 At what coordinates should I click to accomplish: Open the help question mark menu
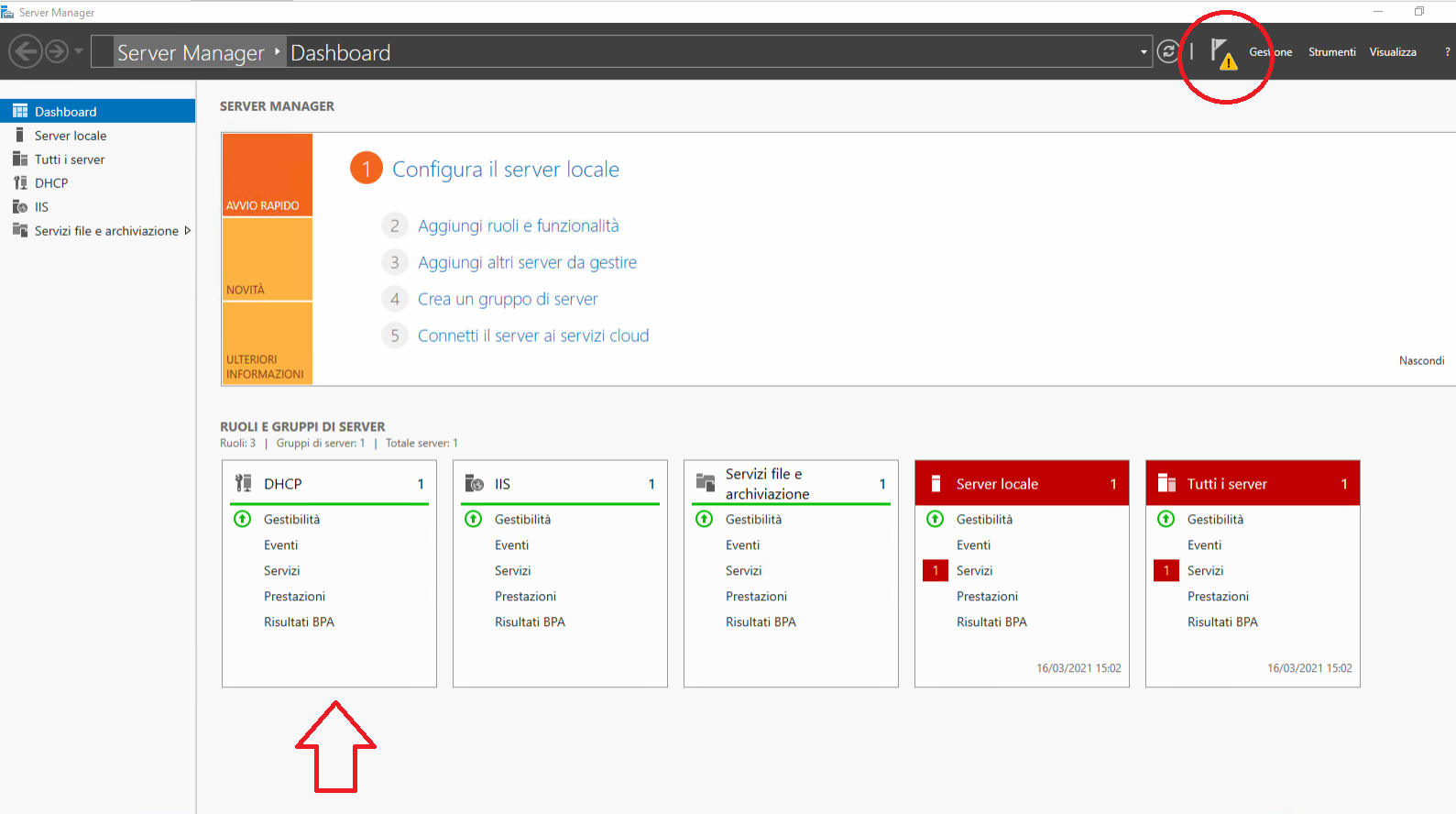[1448, 52]
